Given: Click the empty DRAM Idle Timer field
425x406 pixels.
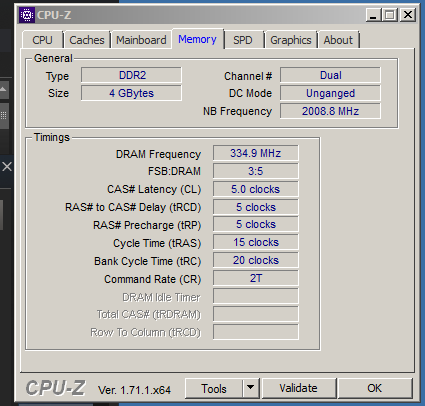Looking at the screenshot, I should 256,296.
